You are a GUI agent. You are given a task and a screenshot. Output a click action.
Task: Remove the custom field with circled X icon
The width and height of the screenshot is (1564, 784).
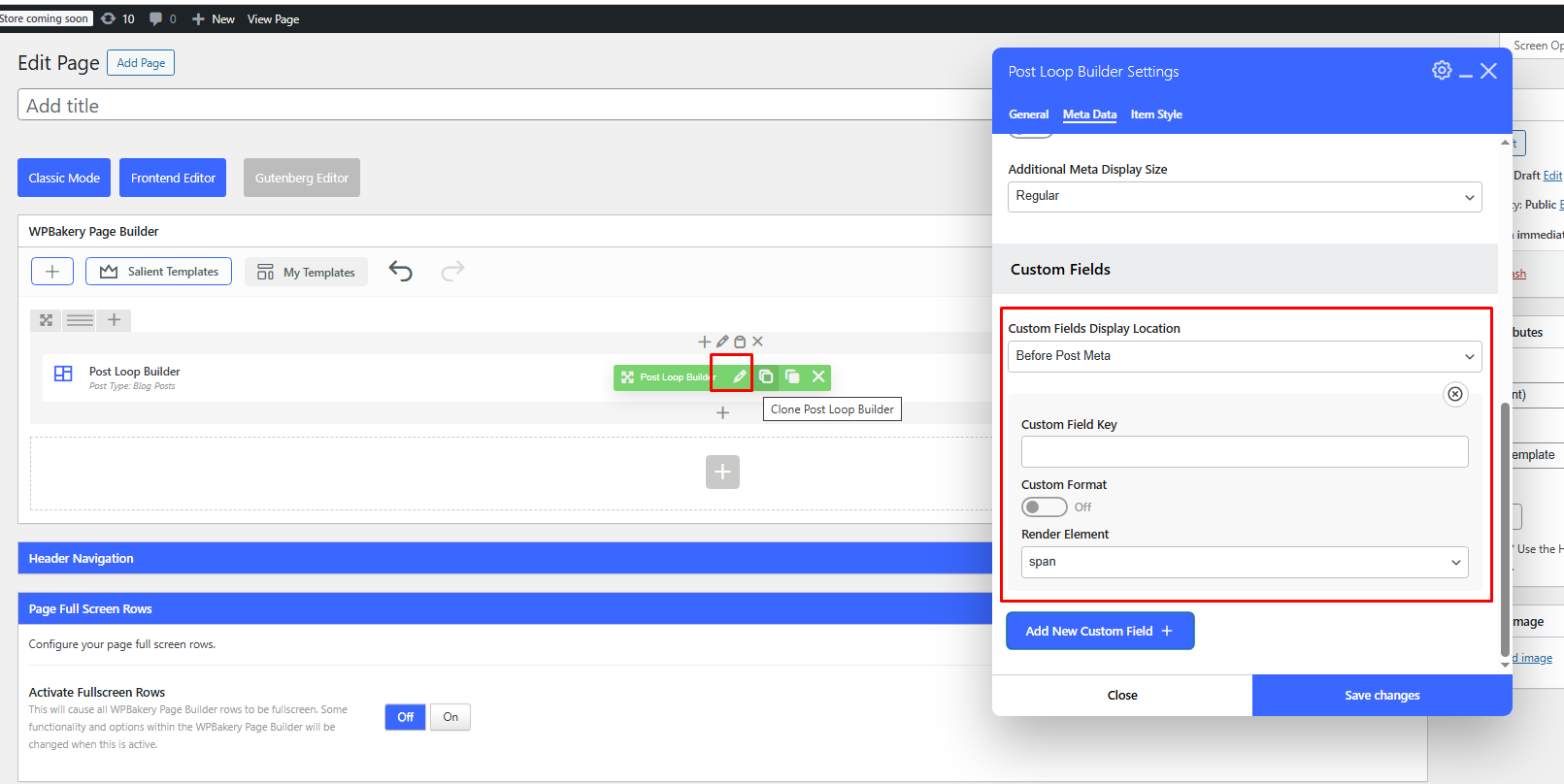click(1454, 394)
